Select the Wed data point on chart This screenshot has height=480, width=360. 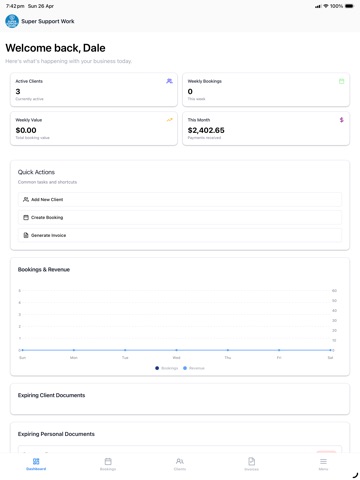176,350
